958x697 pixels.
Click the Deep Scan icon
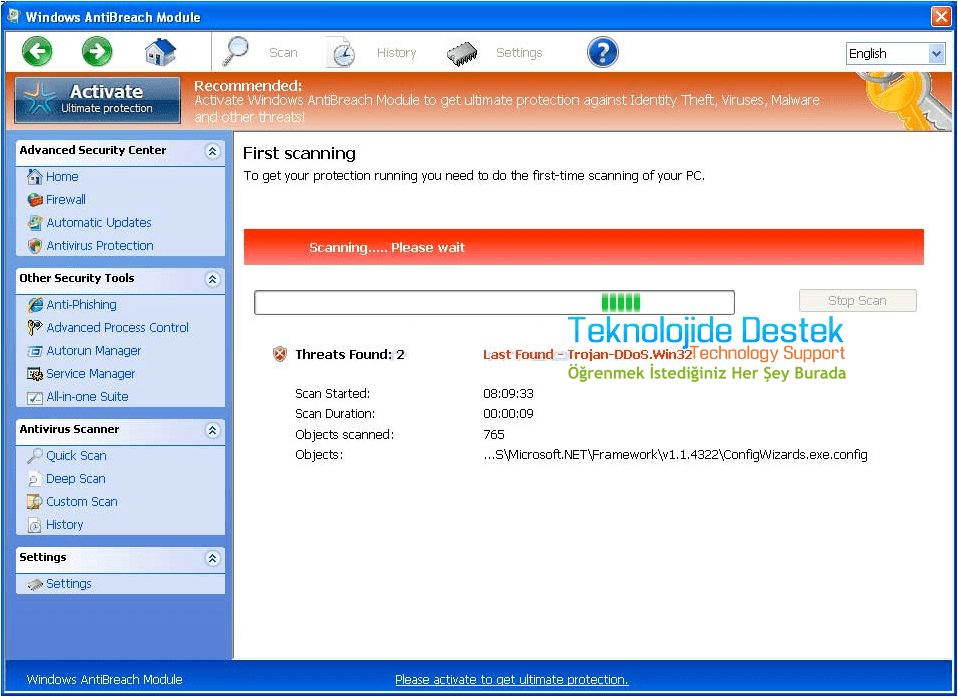coord(35,479)
